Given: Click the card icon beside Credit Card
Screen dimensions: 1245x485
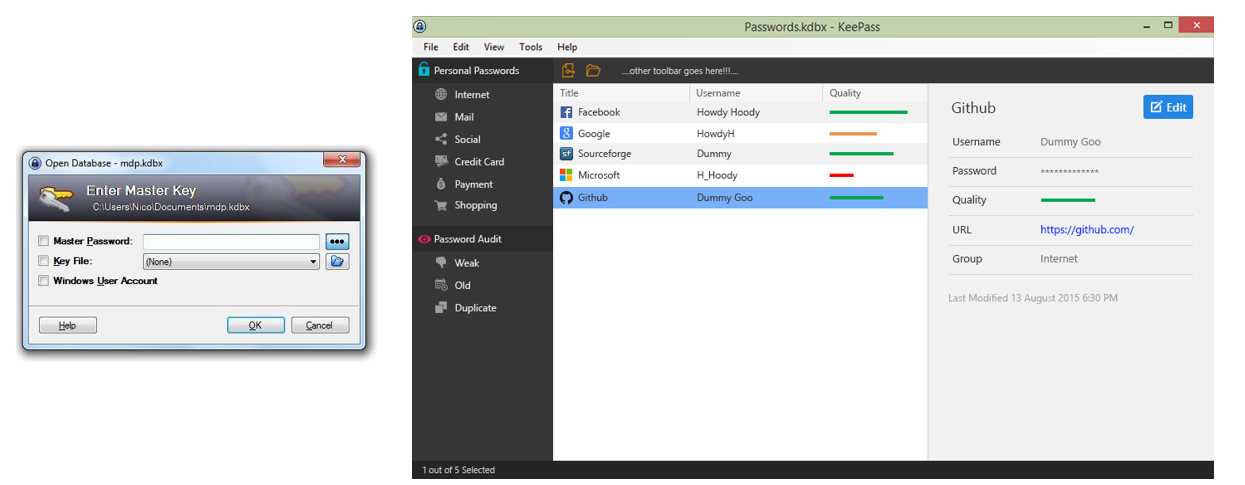Looking at the screenshot, I should (441, 161).
